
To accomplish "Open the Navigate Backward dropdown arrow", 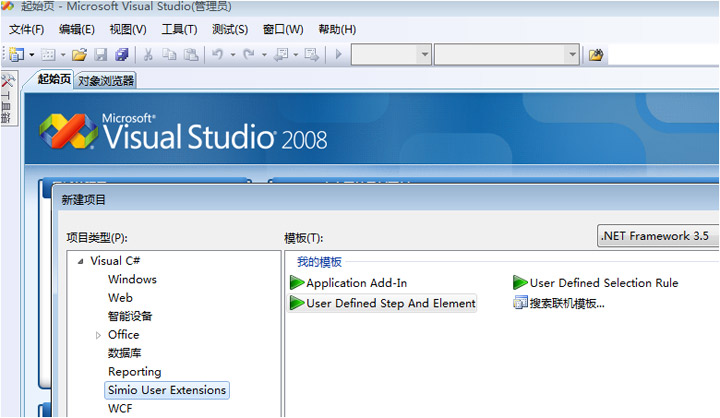I will pyautogui.click(x=296, y=55).
